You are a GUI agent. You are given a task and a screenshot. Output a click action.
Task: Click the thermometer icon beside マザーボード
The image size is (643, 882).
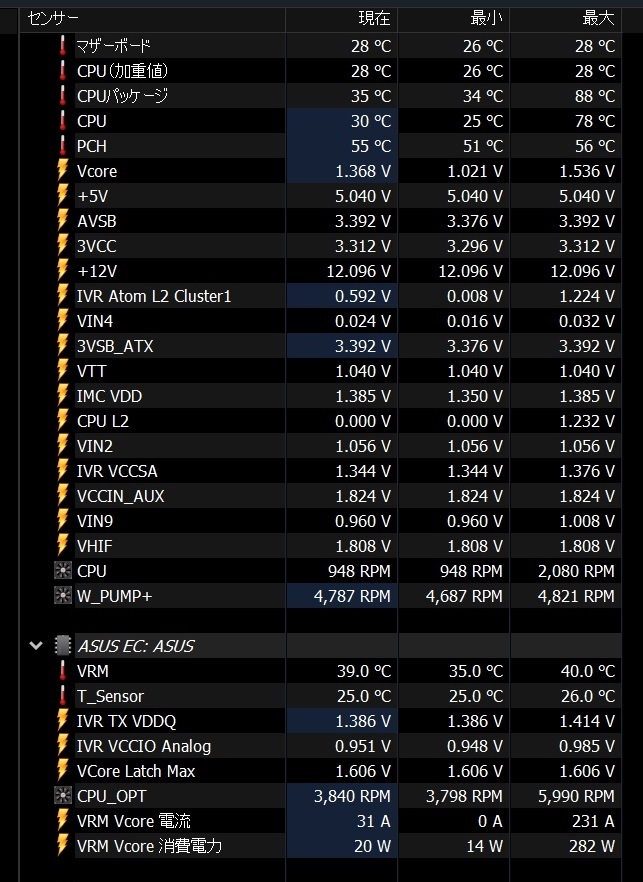coord(62,46)
